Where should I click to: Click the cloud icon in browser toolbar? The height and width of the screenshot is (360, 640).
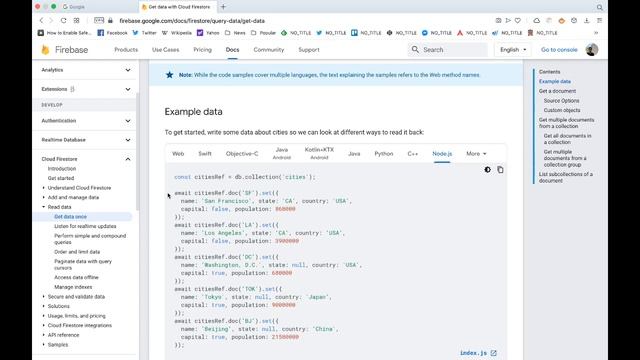pos(537,20)
